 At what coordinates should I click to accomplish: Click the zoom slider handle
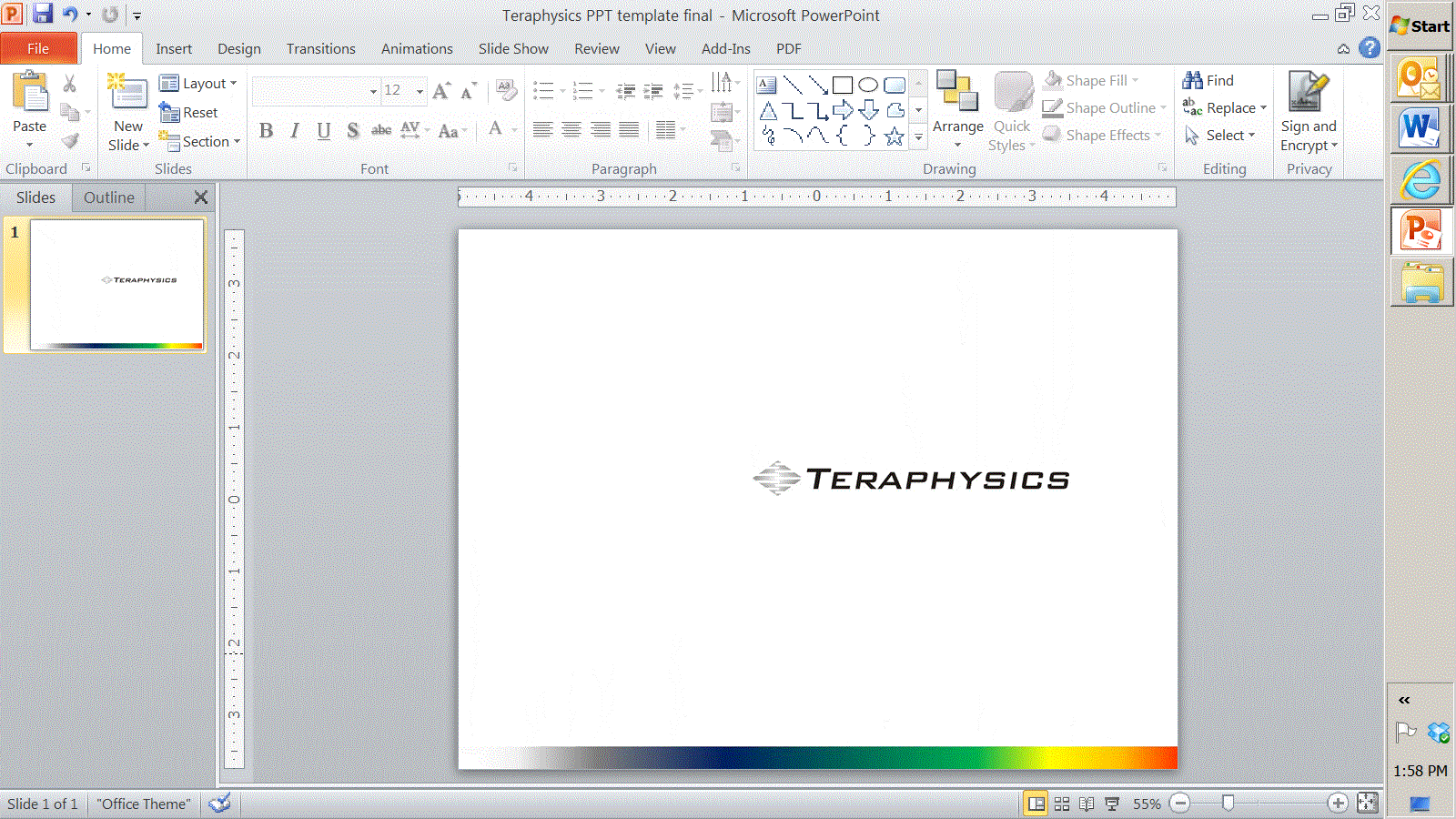pos(1228,803)
